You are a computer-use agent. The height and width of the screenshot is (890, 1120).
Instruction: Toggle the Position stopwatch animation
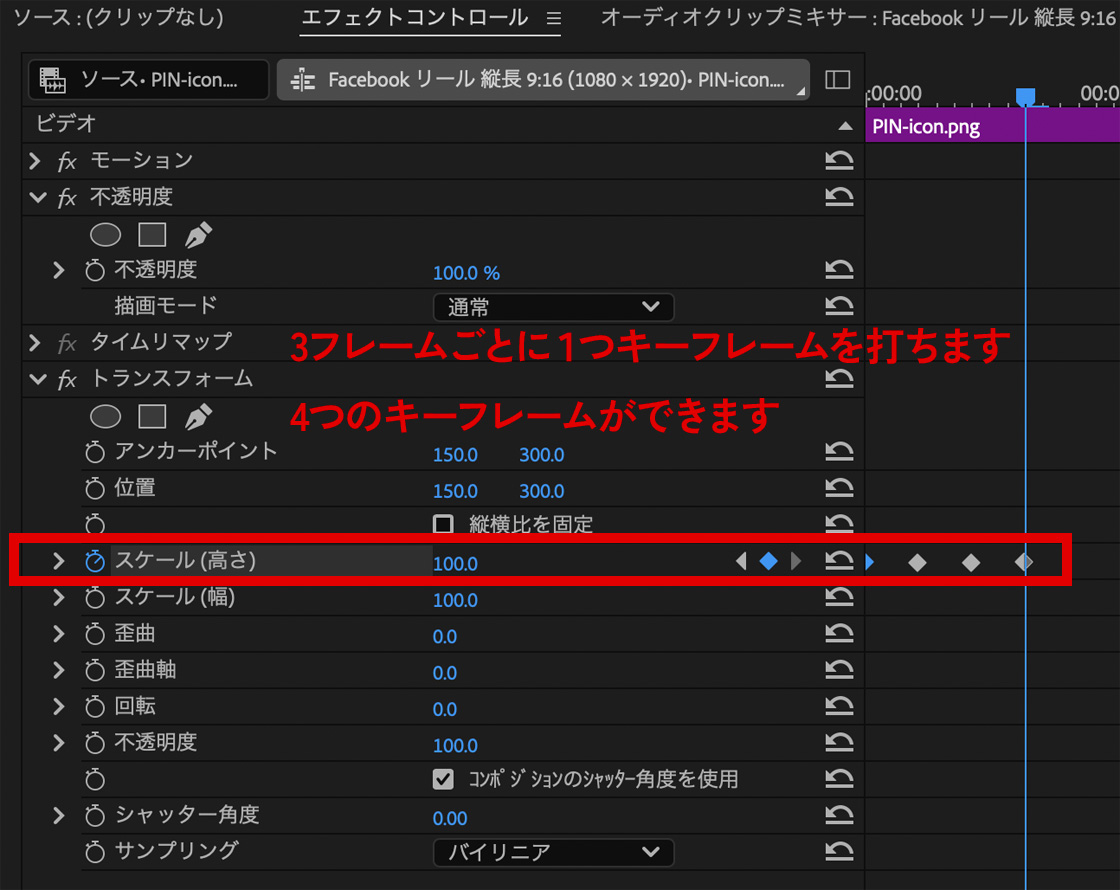tap(95, 489)
